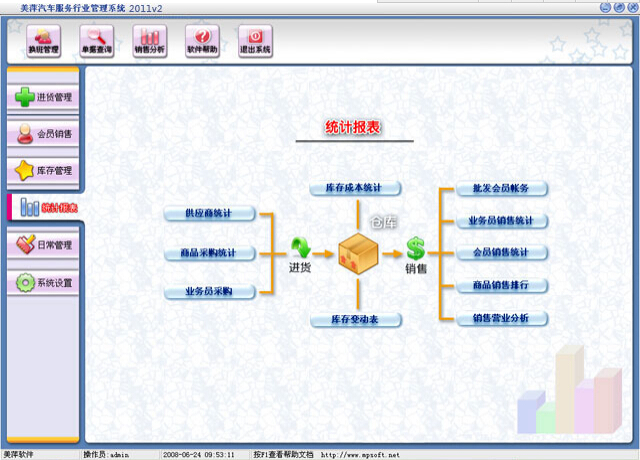
Task: Open 销售营业分析 sales business analysis
Action: [x=501, y=318]
